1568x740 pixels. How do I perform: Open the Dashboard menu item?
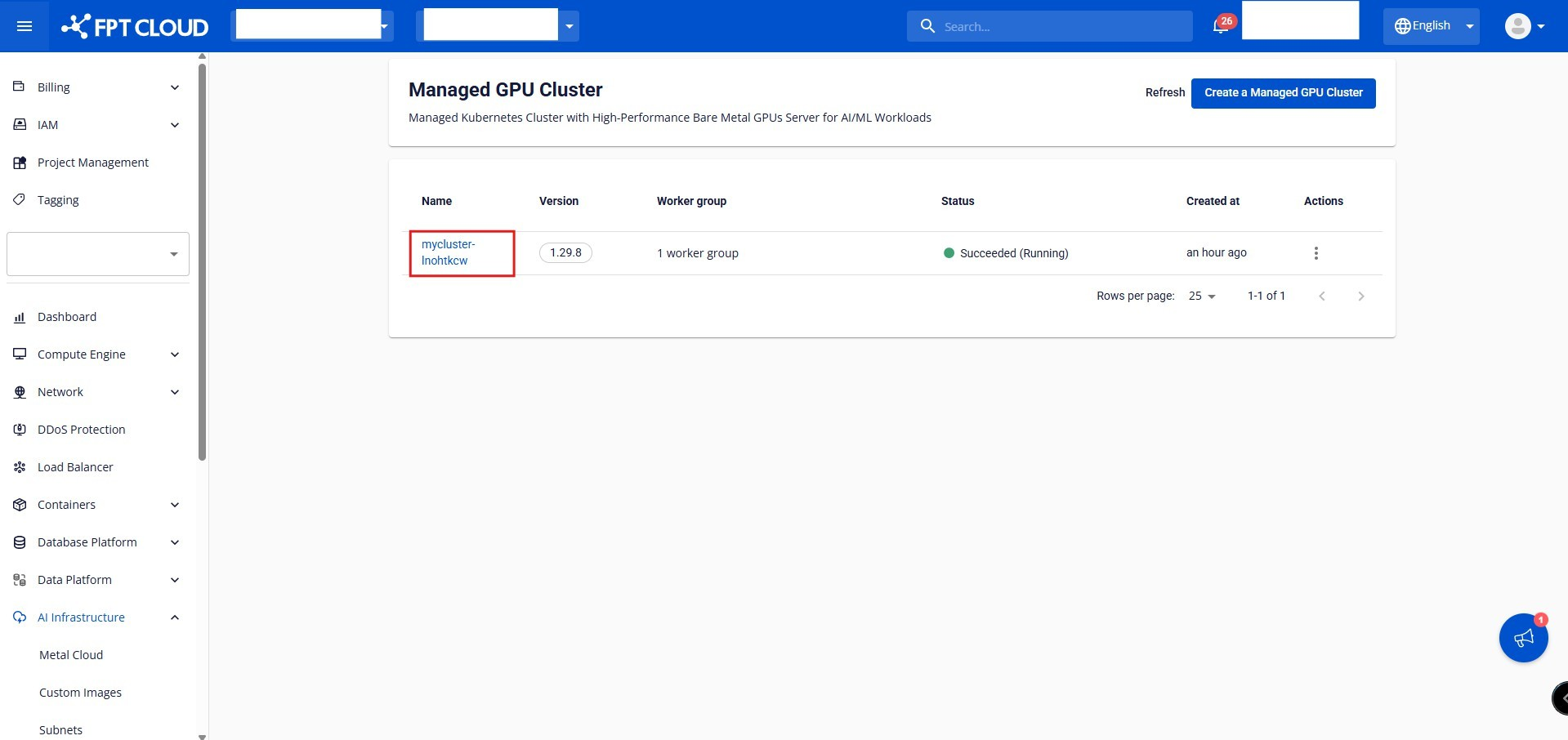[x=67, y=317]
